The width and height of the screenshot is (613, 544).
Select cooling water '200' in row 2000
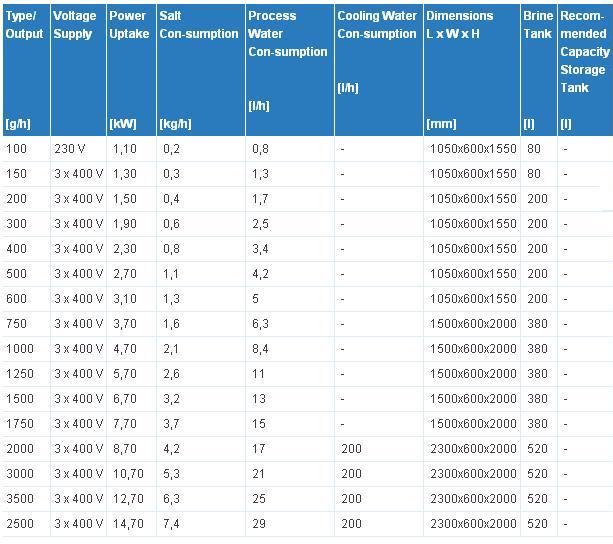point(351,449)
